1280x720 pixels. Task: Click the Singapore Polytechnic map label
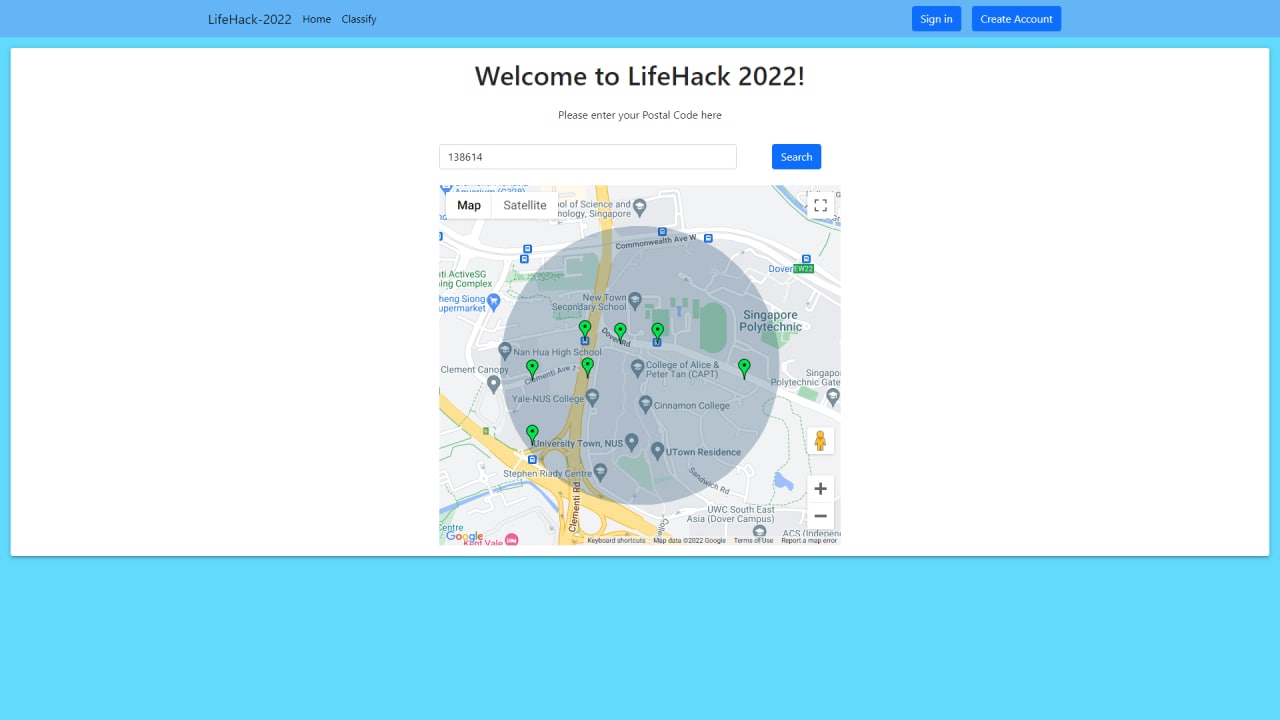(x=771, y=321)
